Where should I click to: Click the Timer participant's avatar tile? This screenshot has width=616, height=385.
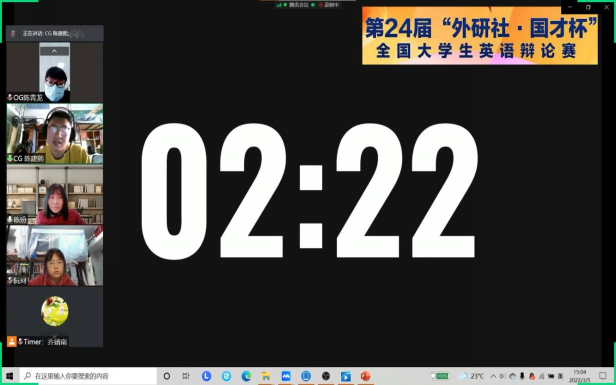[55, 311]
